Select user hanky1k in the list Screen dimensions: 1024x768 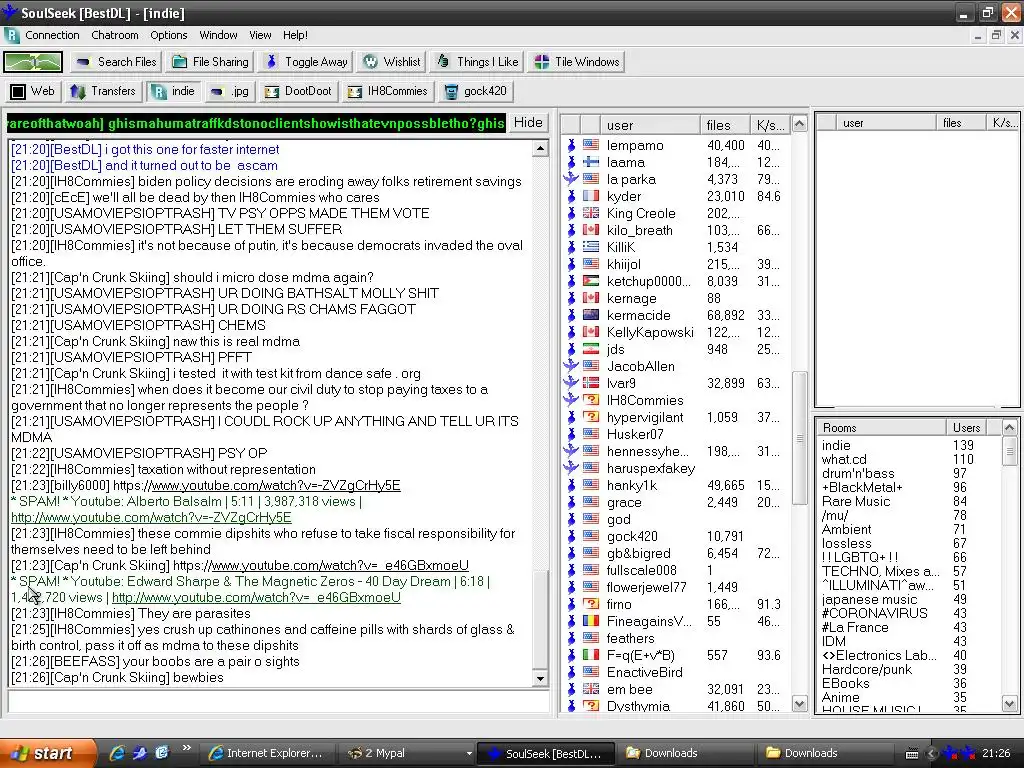(x=632, y=485)
